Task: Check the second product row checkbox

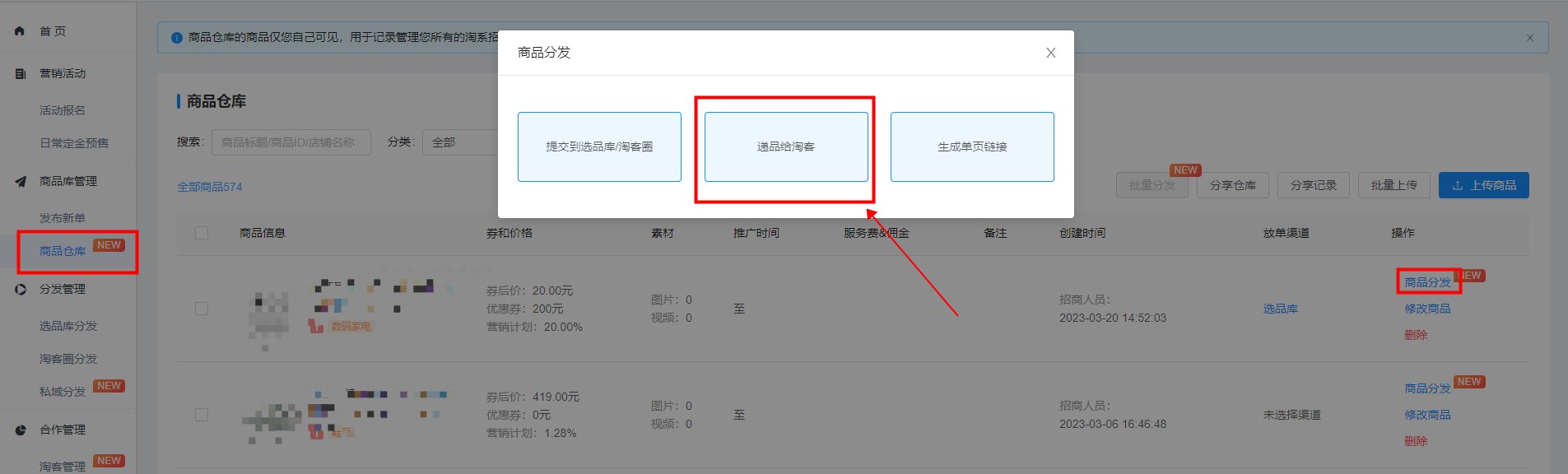Action: pos(202,415)
